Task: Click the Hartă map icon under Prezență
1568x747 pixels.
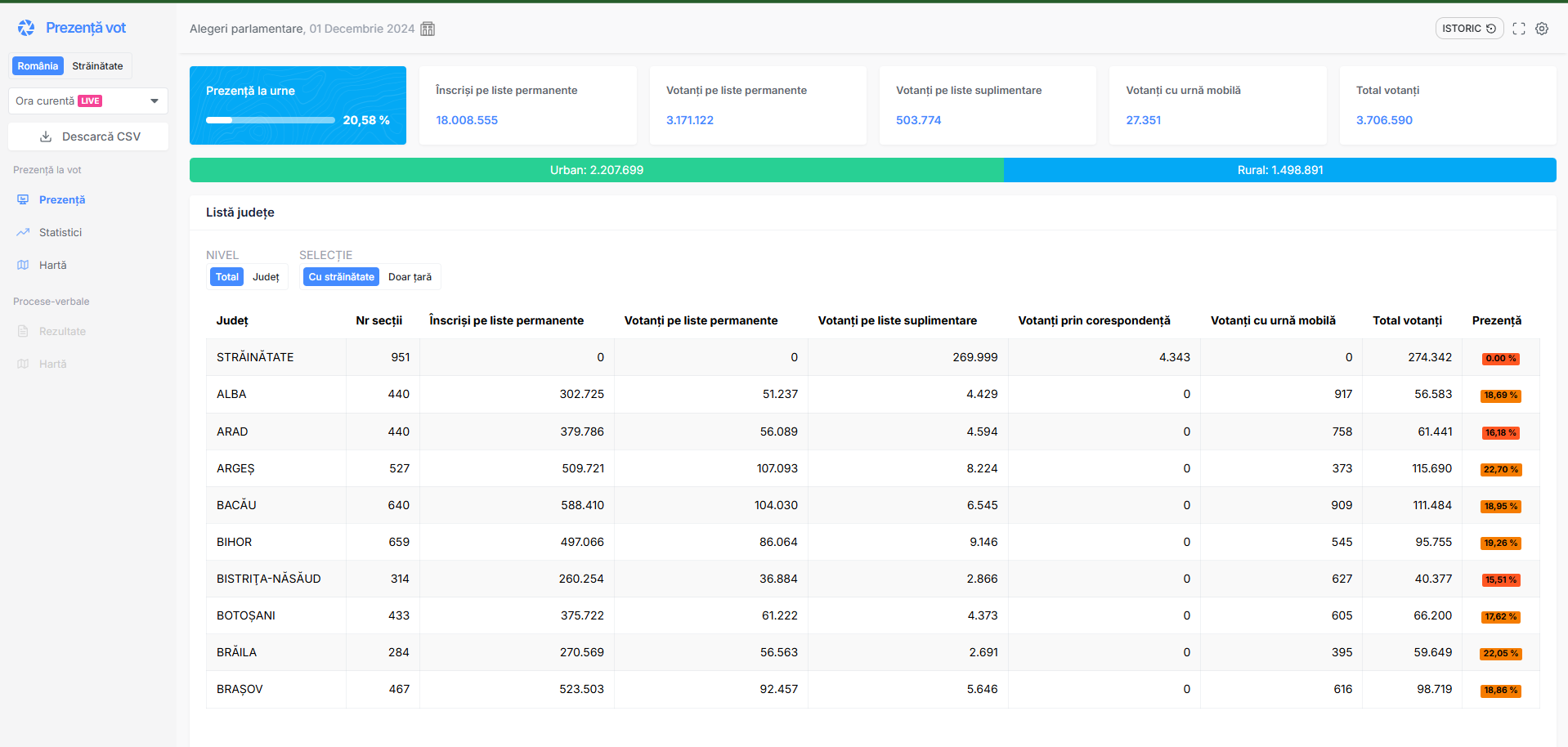Action: tap(23, 266)
